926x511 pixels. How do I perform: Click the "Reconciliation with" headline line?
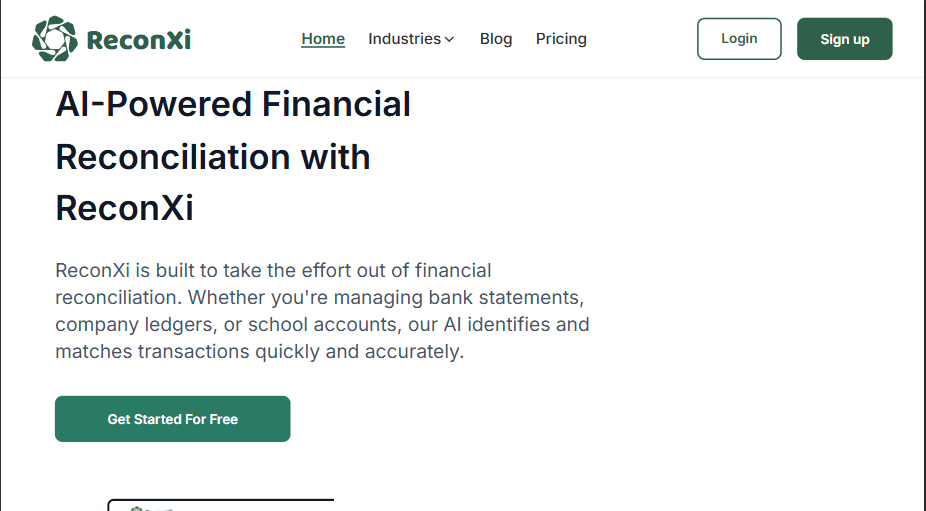(x=213, y=157)
